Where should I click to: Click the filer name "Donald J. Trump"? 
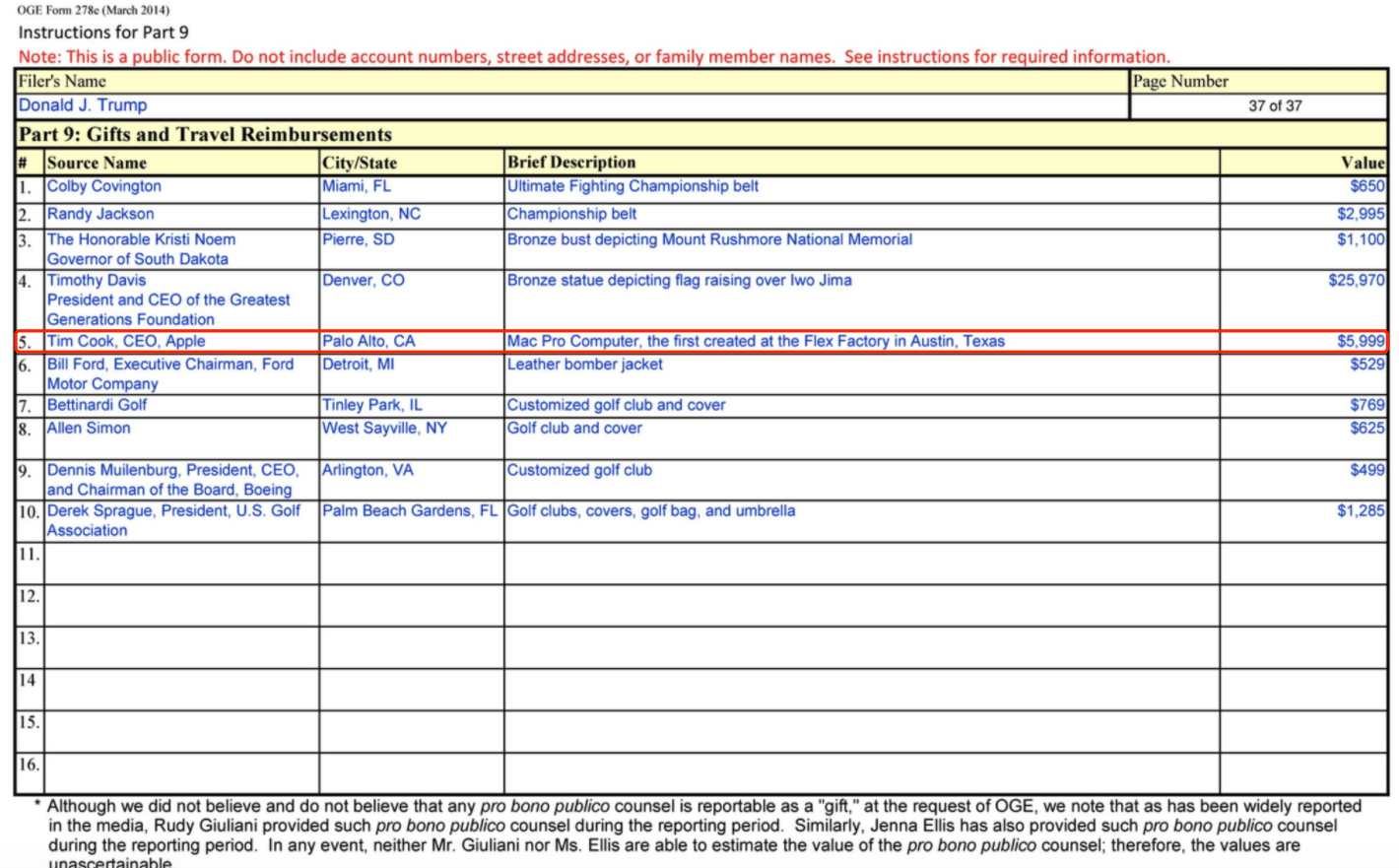pyautogui.click(x=83, y=105)
